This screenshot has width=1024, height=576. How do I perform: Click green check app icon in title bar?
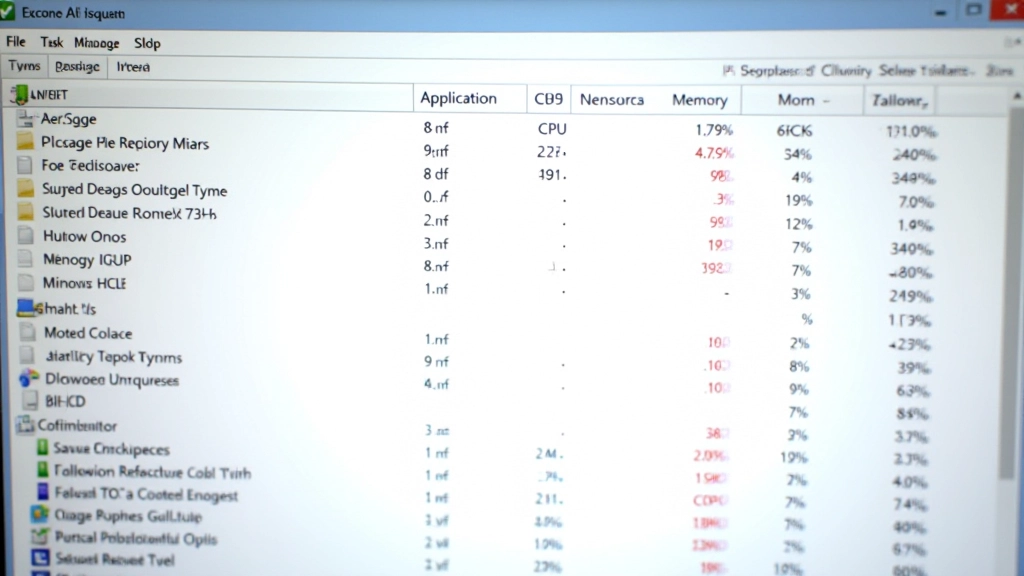pos(7,11)
